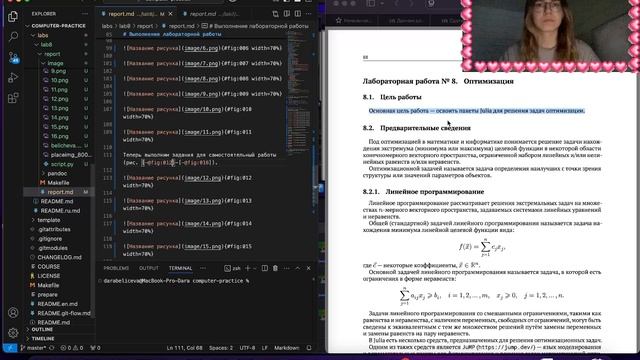
Task: Open notifications bell in status bar
Action: coord(309,348)
